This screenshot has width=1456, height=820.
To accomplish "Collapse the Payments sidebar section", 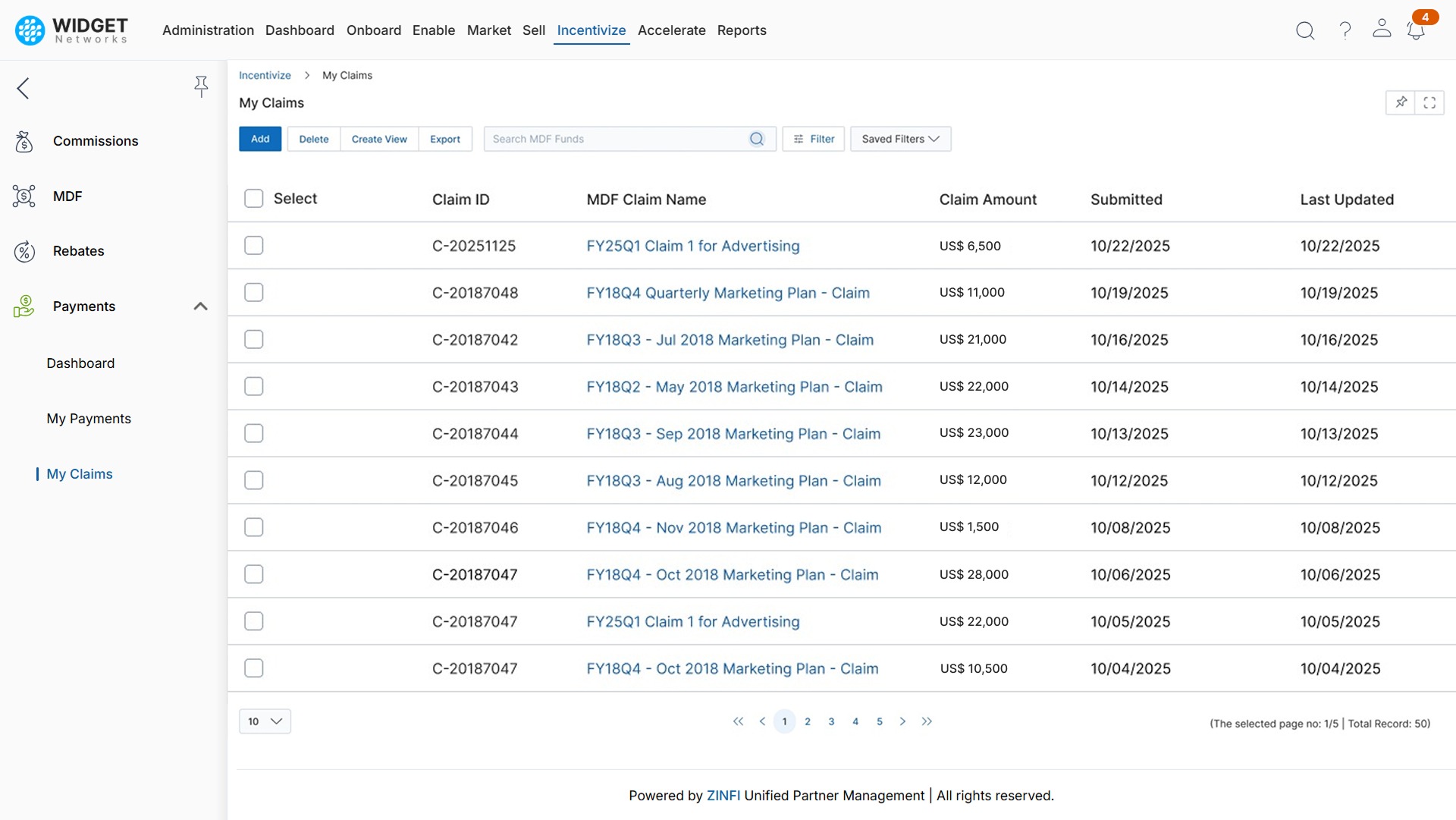I will point(200,306).
